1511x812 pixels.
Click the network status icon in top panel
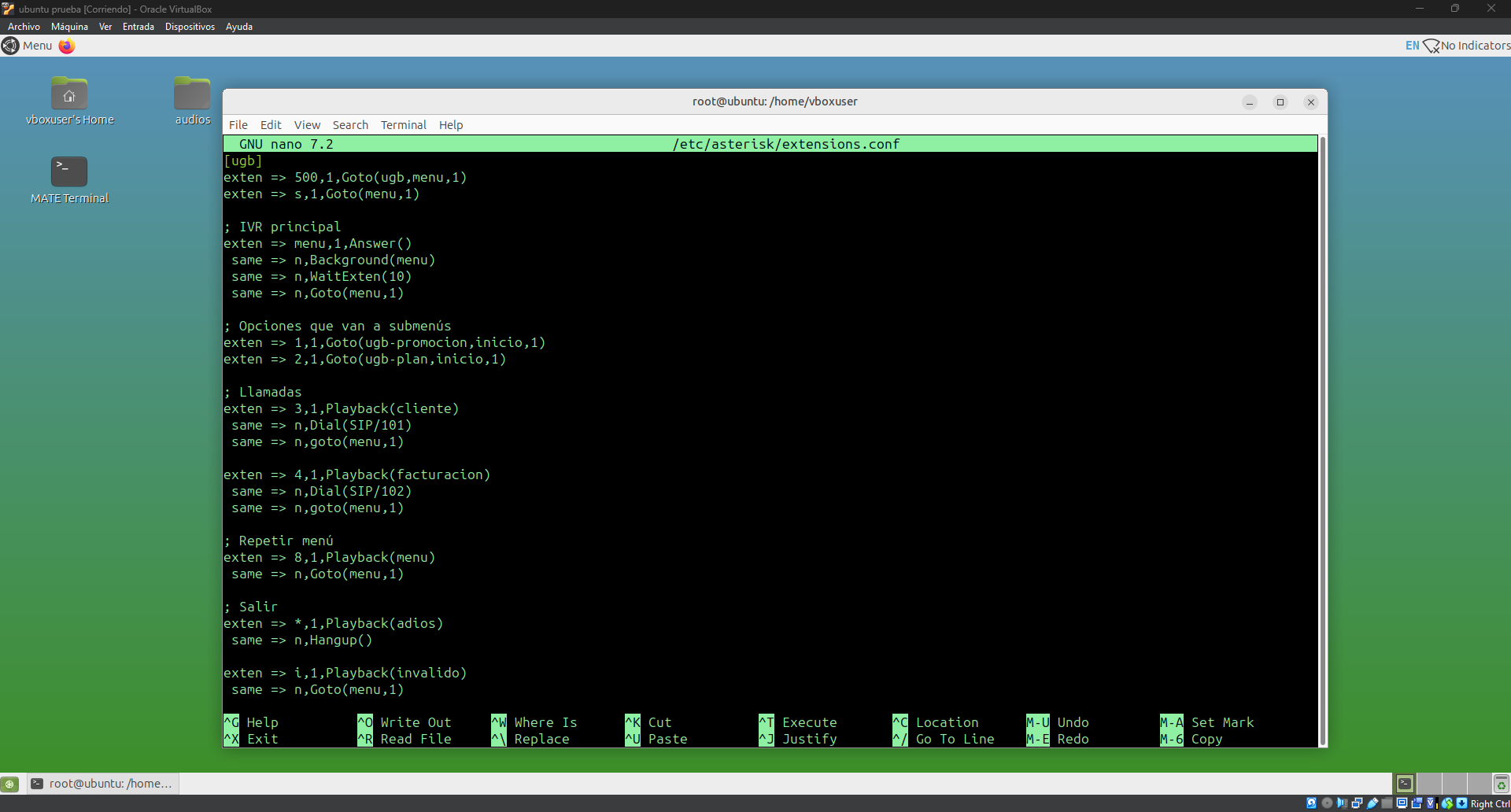click(1431, 46)
